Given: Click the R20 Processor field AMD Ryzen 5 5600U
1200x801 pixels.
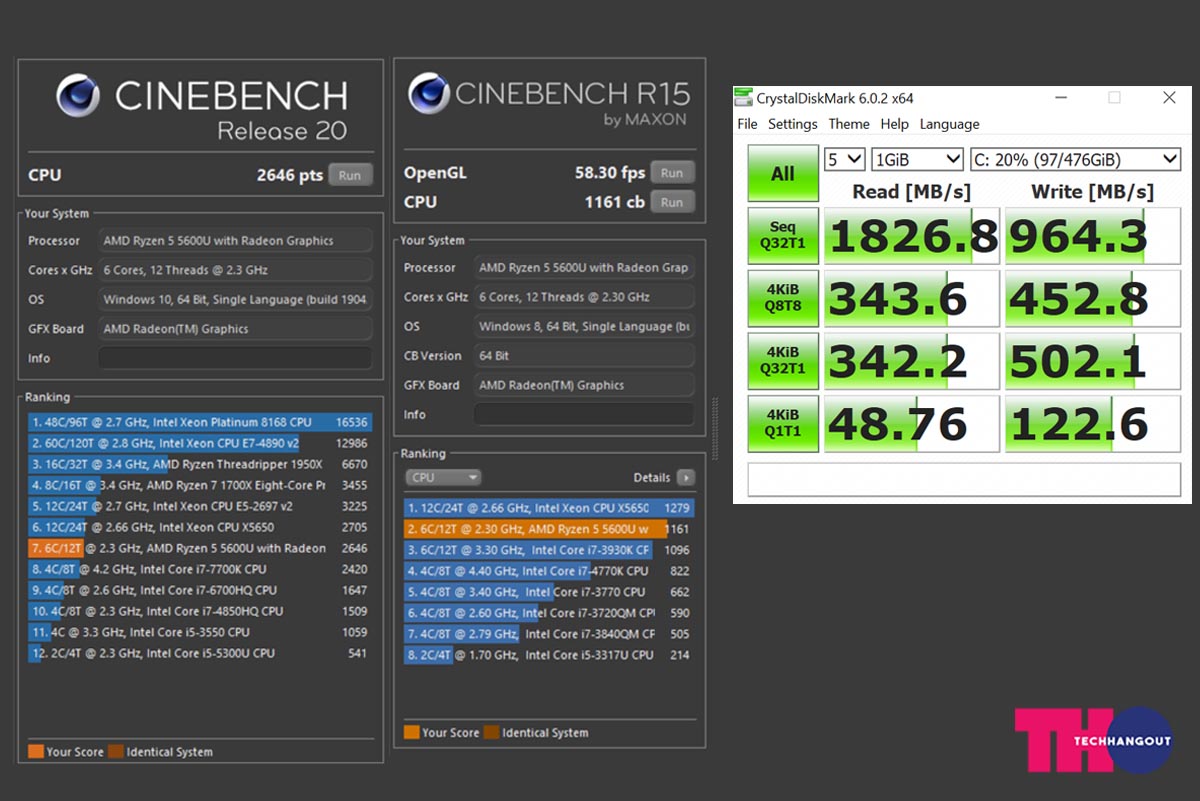Looking at the screenshot, I should coord(235,241).
